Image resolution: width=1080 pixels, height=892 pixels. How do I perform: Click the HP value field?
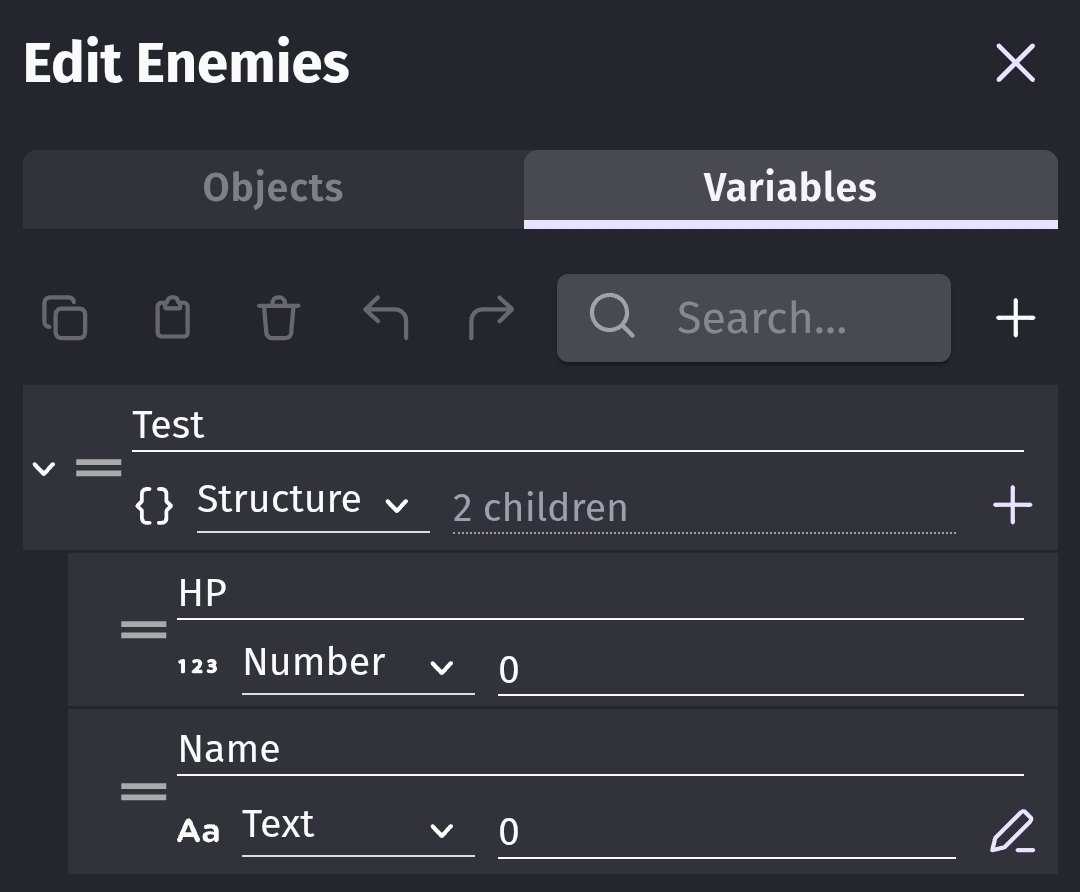tap(760, 668)
